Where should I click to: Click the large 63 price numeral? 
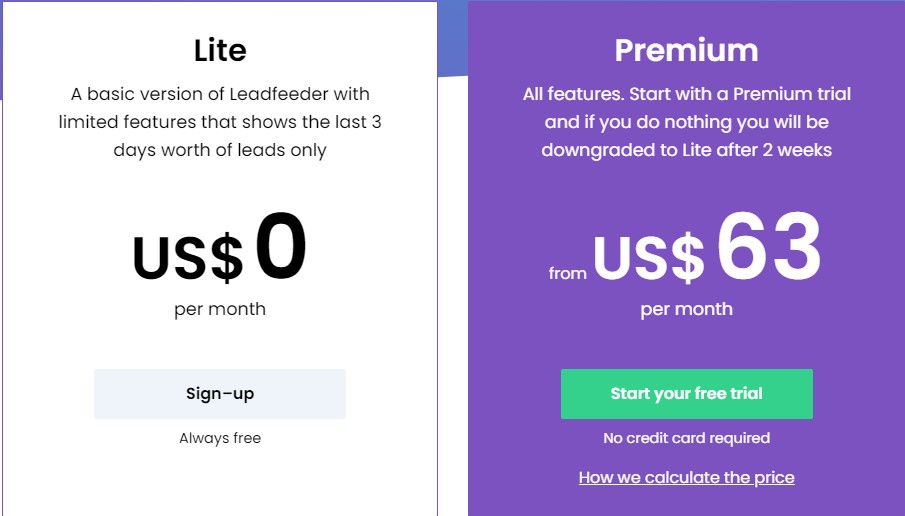coord(769,246)
